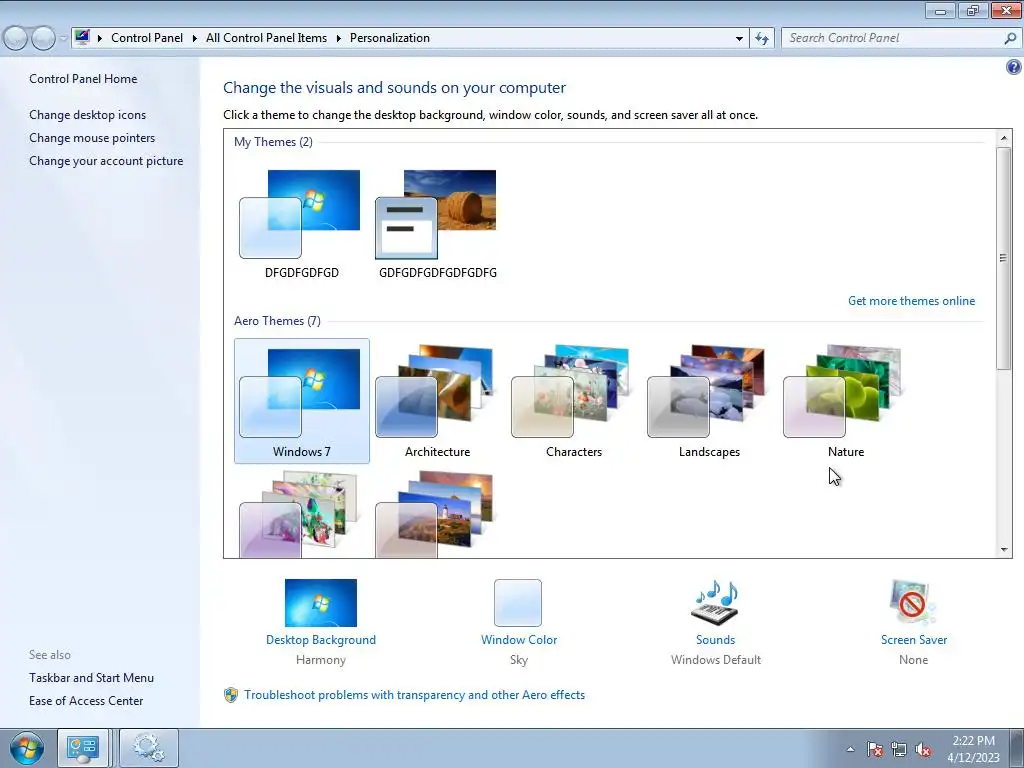1024x768 pixels.
Task: Click the muted volume tray icon
Action: click(923, 749)
